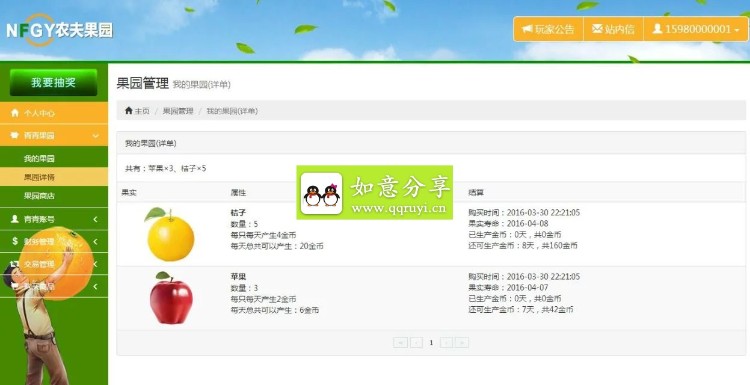The width and height of the screenshot is (750, 385).
Task: Click 还可生产金币:7天,共42金币 text
Action: (x=521, y=309)
